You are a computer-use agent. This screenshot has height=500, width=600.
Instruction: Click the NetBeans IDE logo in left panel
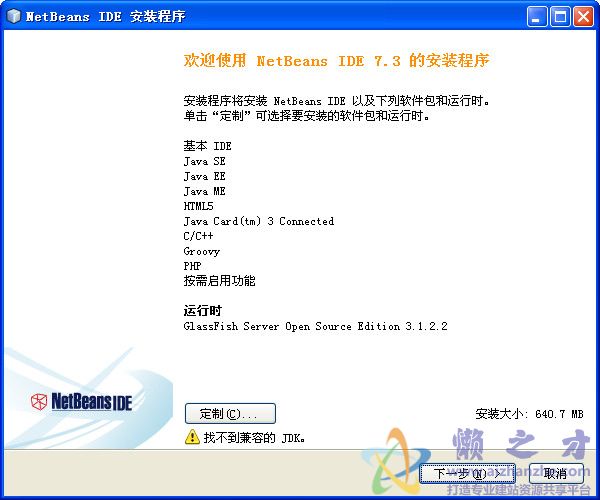click(x=82, y=402)
